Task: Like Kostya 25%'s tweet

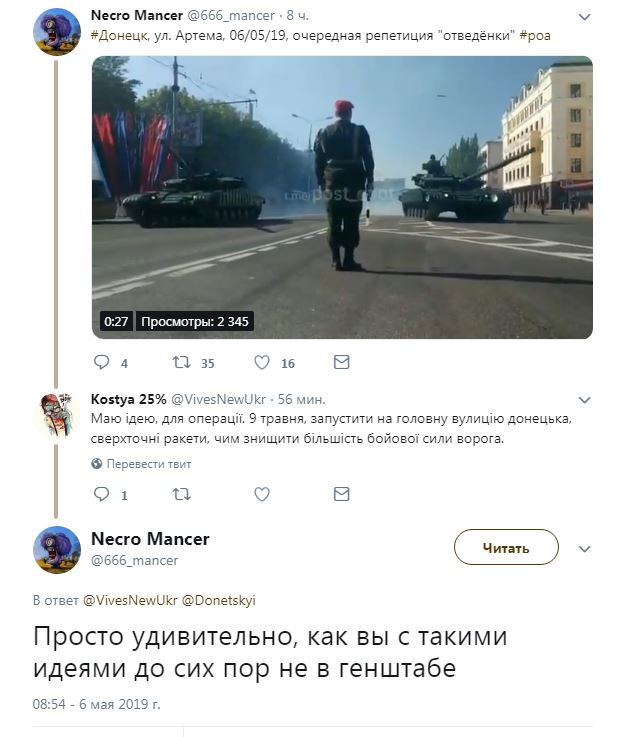Action: 262,494
